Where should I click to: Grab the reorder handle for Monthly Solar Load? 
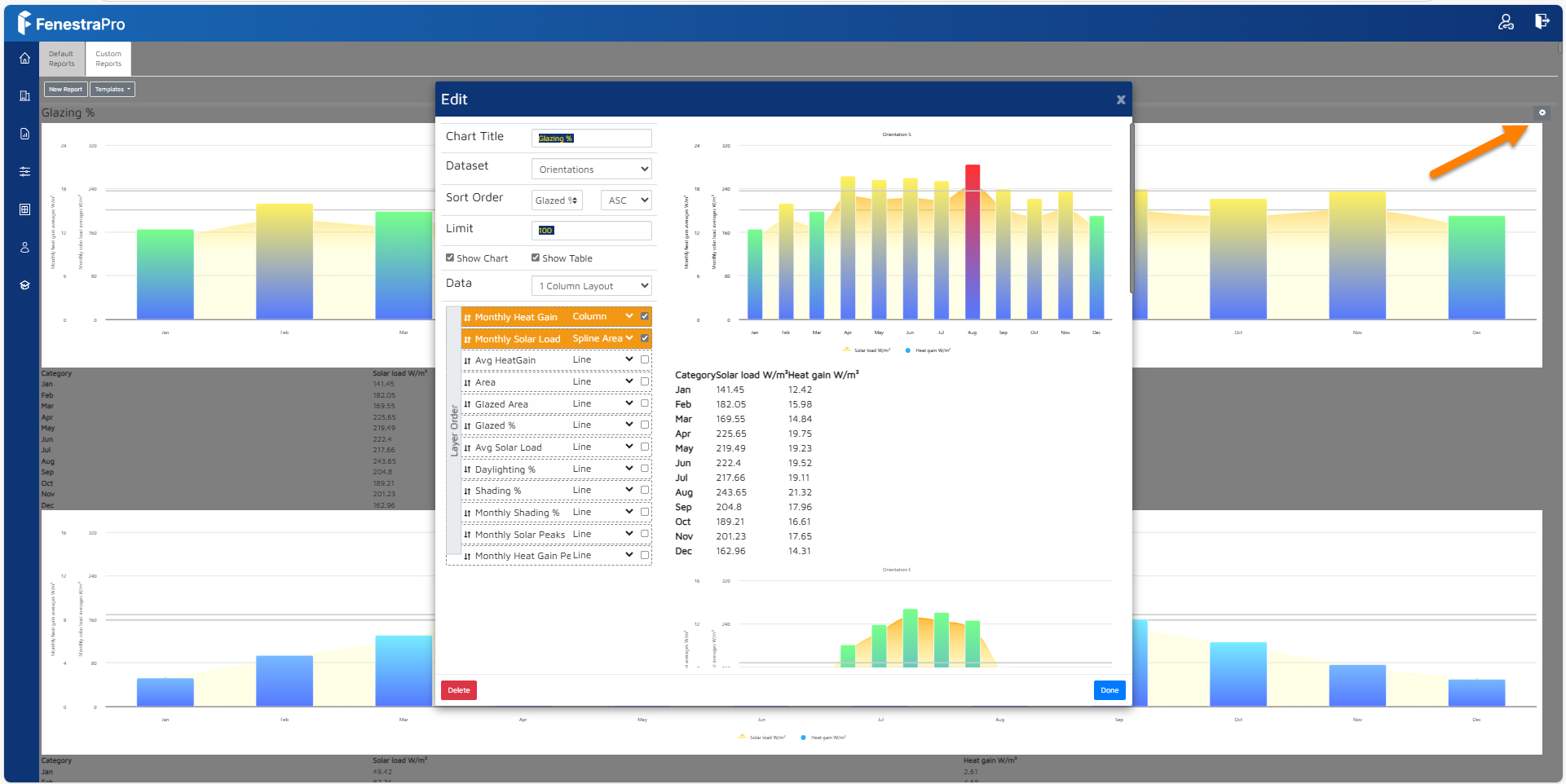pos(467,339)
